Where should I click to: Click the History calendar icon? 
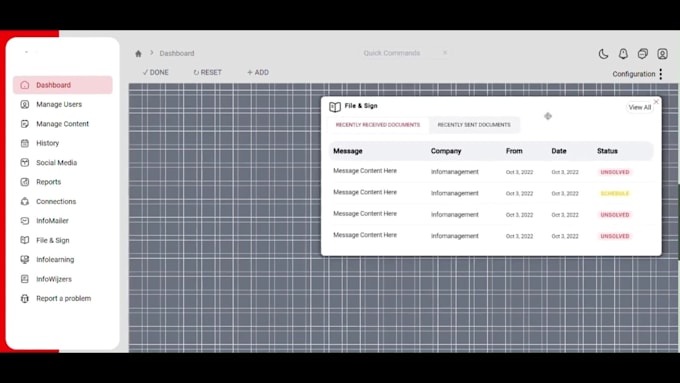pyautogui.click(x=25, y=143)
